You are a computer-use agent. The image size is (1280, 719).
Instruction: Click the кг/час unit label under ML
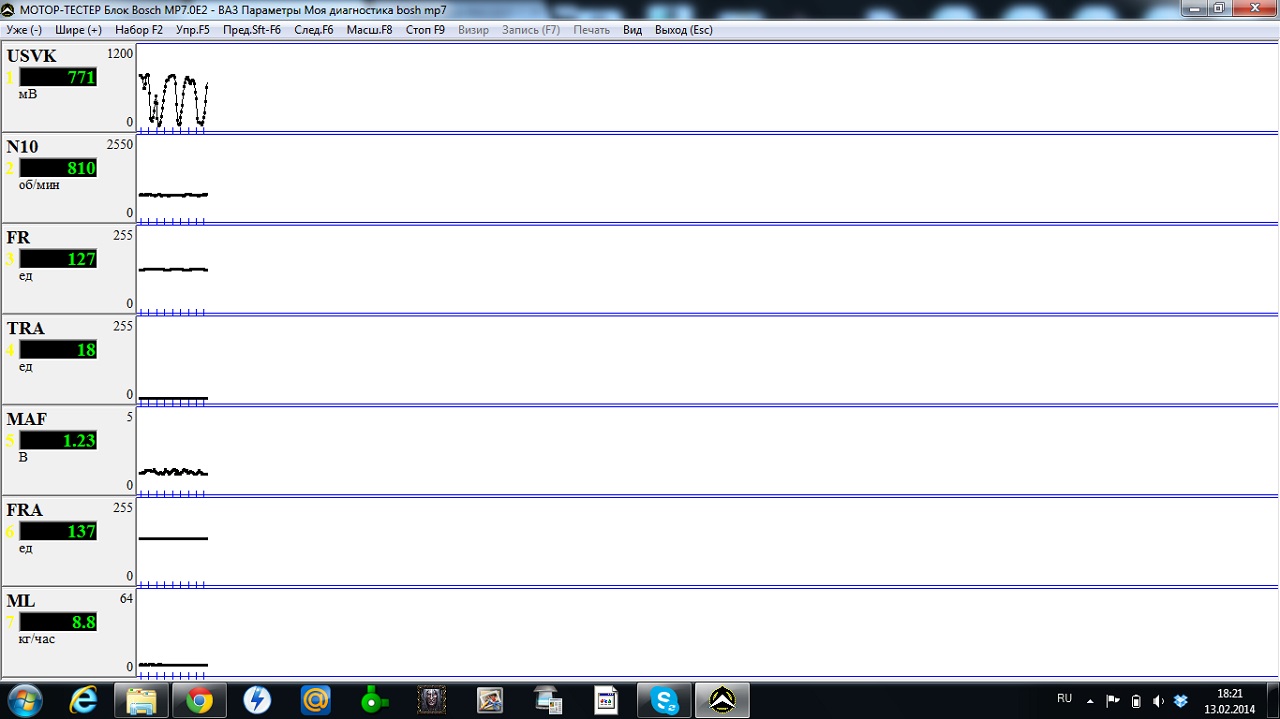tap(37, 639)
